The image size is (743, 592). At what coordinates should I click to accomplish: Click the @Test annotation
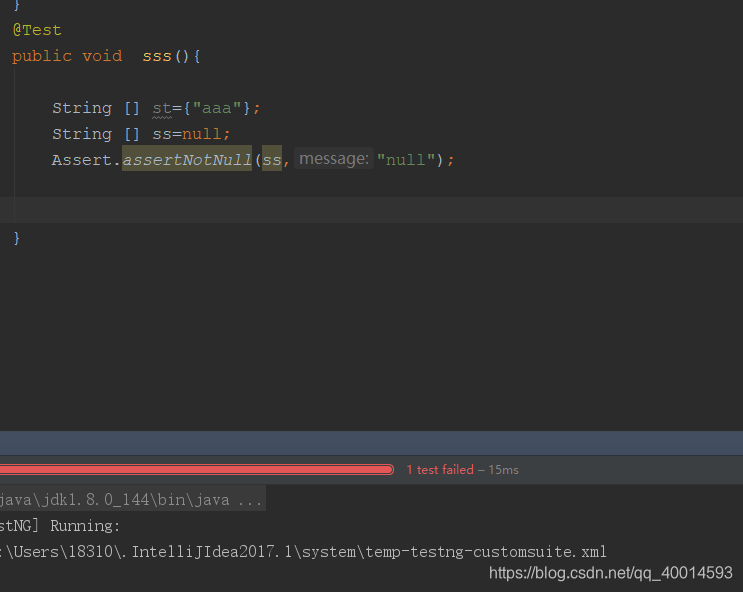coord(37,30)
